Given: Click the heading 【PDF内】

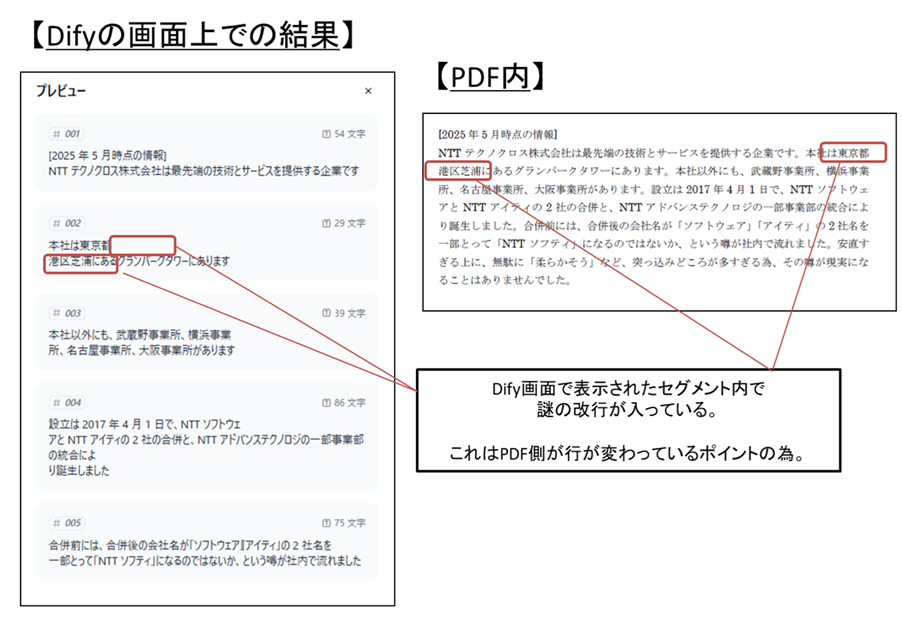Looking at the screenshot, I should 490,77.
